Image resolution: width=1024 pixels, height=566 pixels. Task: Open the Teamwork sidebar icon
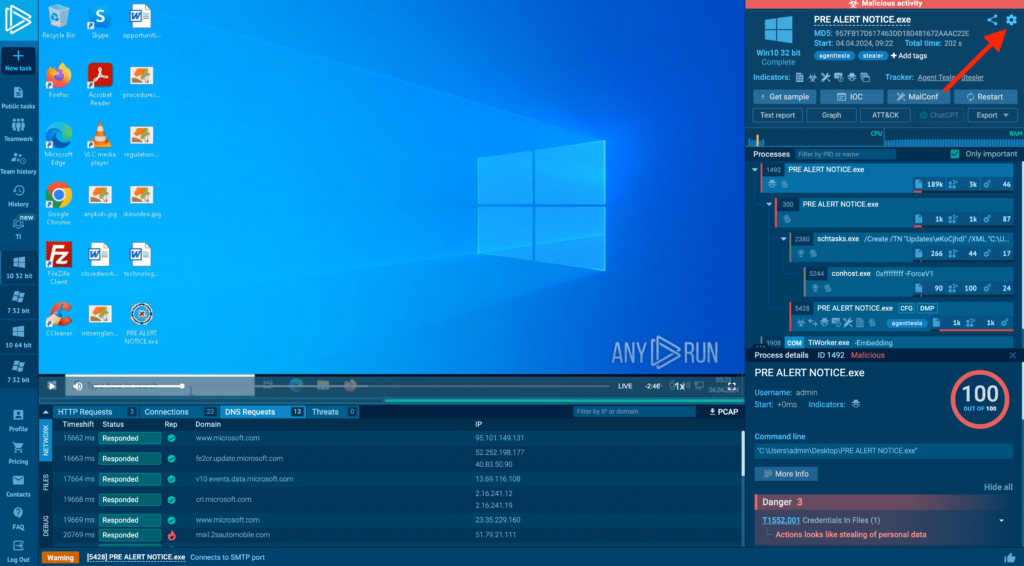[18, 128]
